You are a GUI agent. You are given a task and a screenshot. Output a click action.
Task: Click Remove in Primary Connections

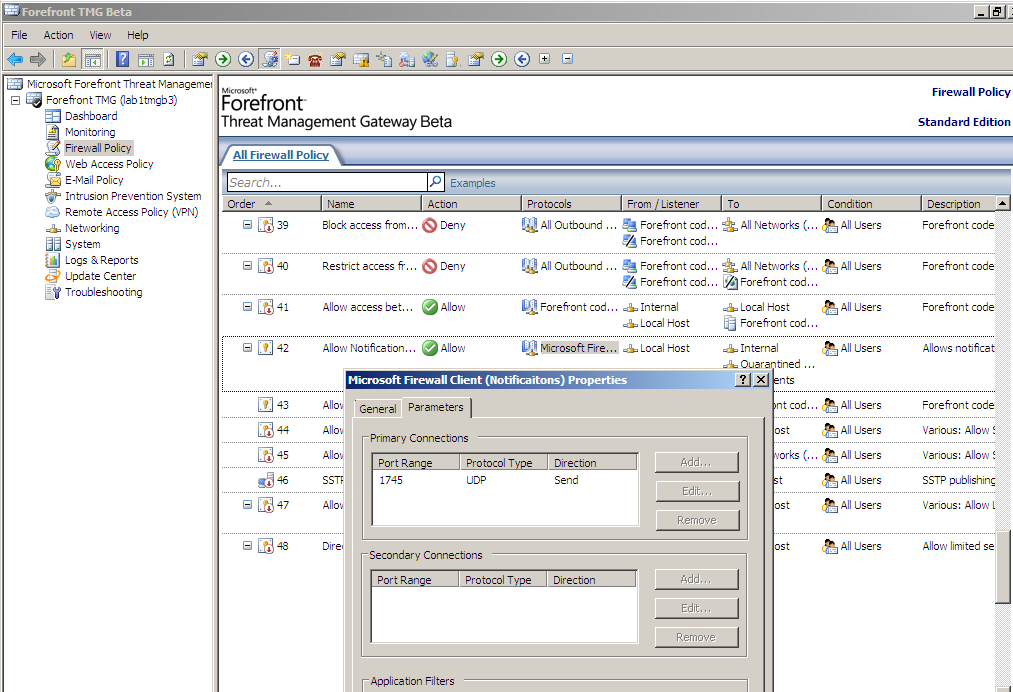click(696, 521)
